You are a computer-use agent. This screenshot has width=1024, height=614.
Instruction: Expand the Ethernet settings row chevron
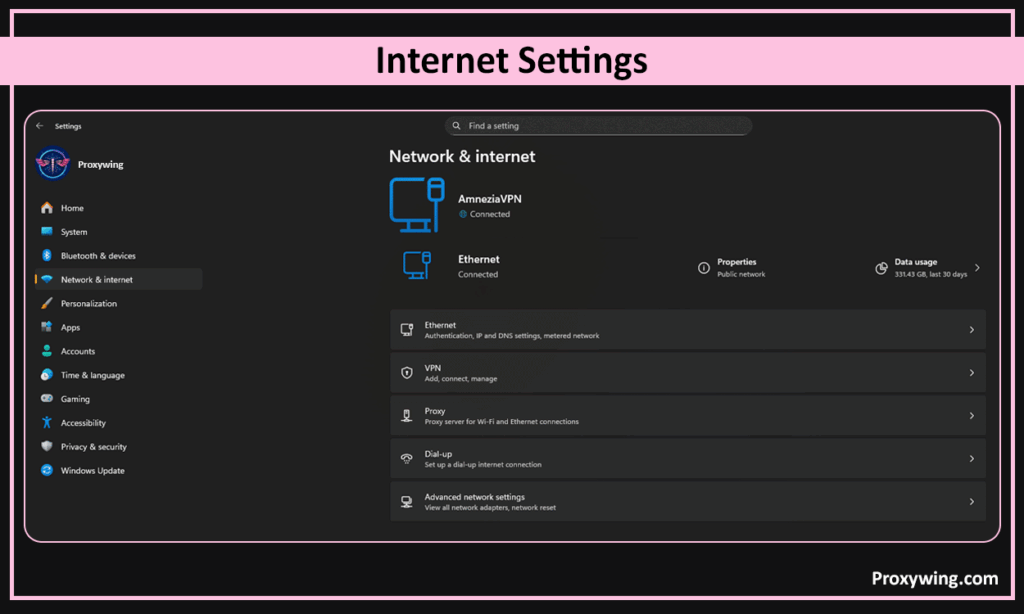(971, 330)
